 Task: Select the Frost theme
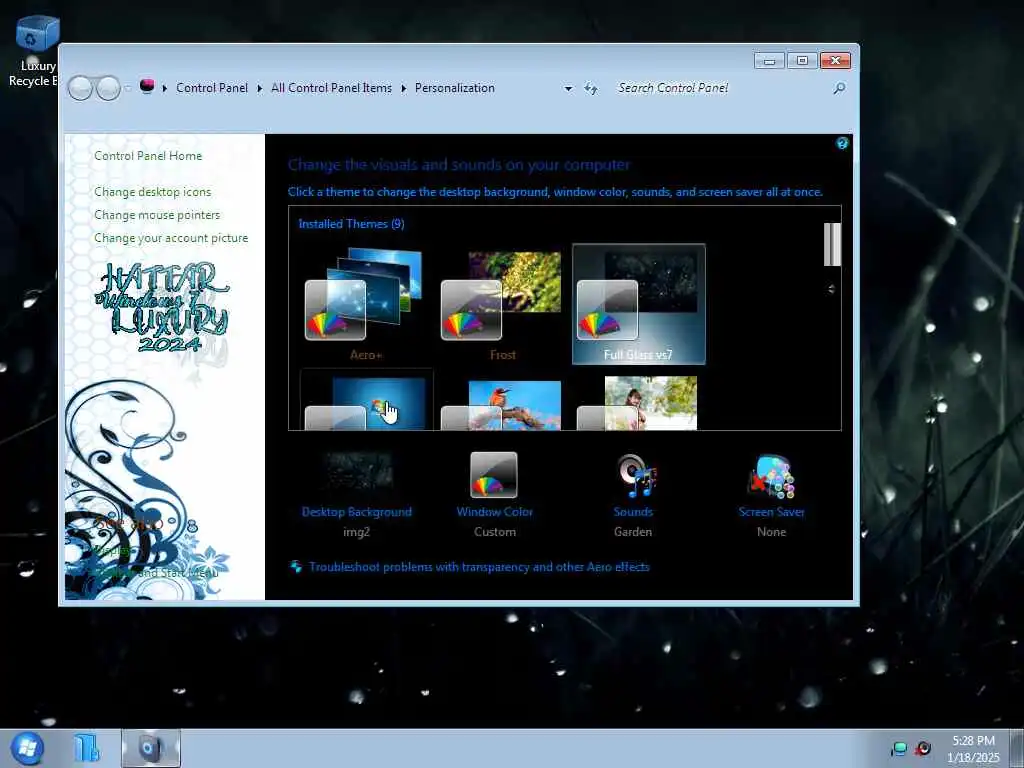coord(502,304)
